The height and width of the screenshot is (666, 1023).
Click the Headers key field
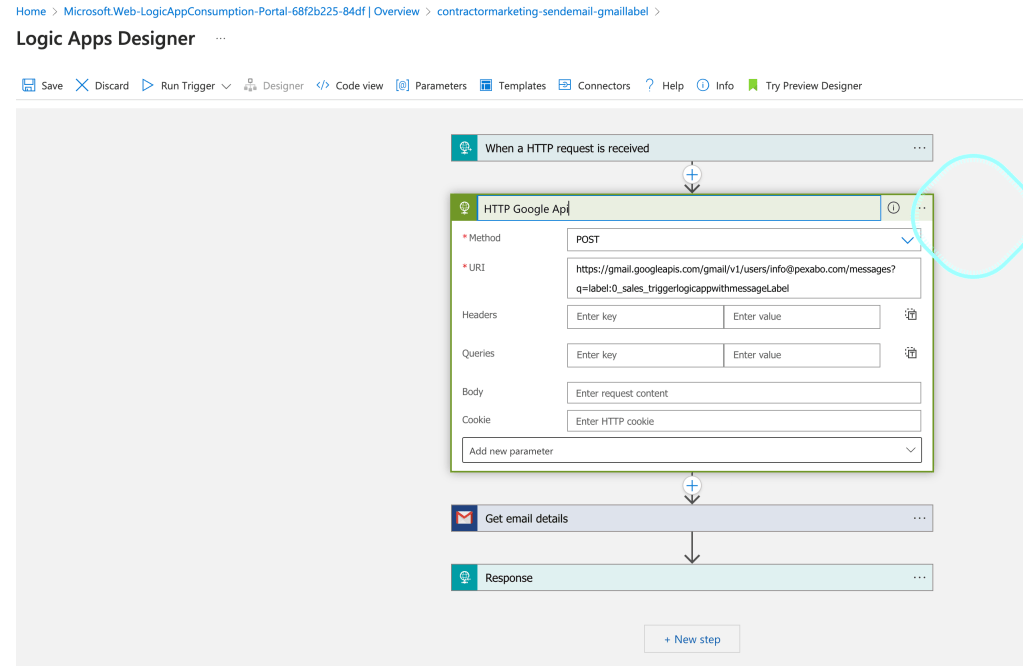(645, 316)
